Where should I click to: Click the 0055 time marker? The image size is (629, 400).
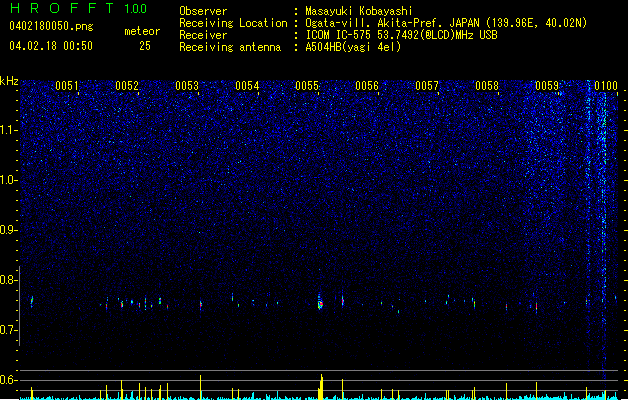[307, 86]
